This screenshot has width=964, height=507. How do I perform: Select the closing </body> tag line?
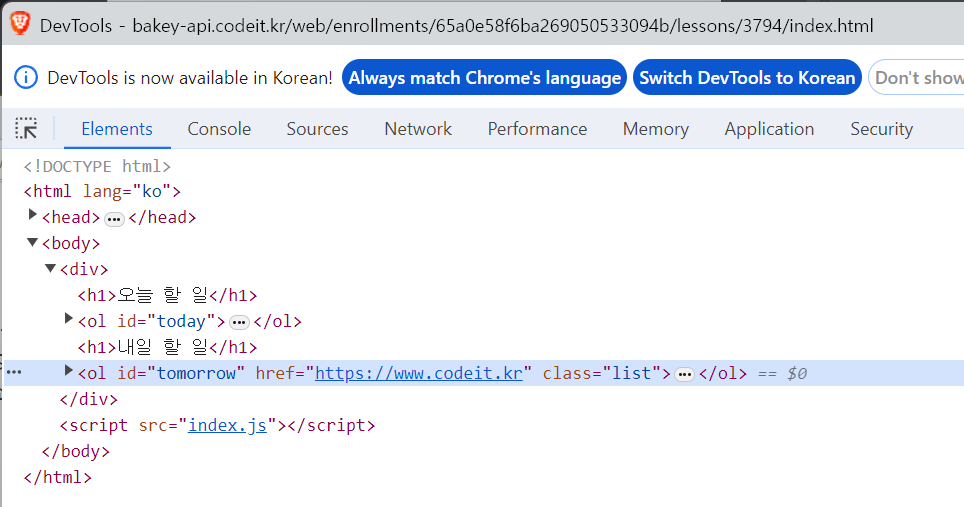click(x=76, y=452)
